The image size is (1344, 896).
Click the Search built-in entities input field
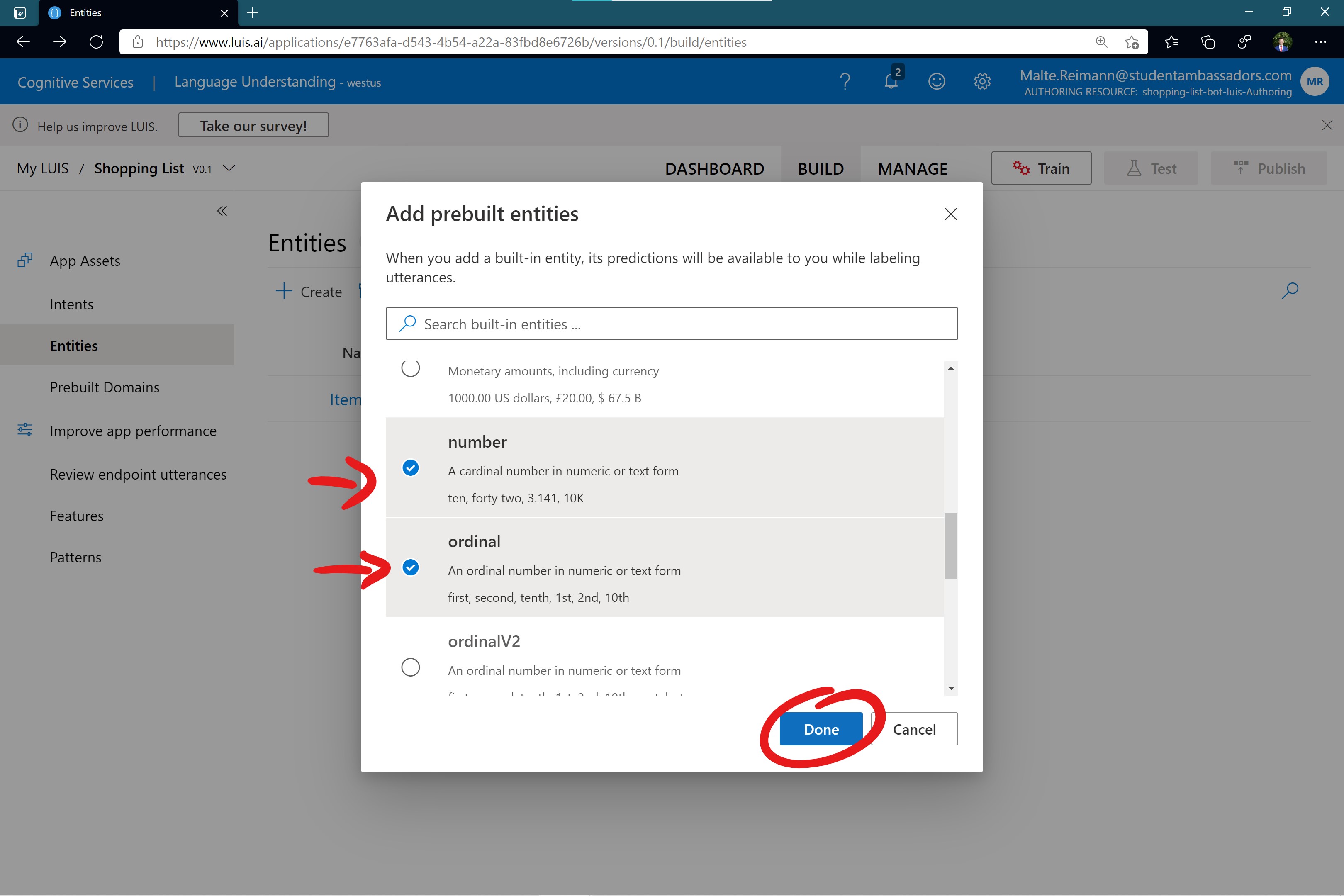click(x=672, y=323)
